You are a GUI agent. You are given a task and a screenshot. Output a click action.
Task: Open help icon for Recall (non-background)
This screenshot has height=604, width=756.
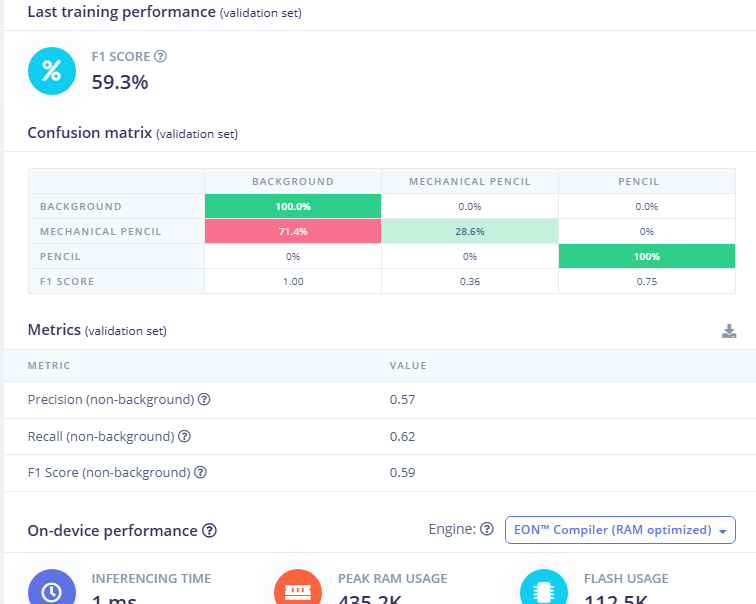click(184, 436)
